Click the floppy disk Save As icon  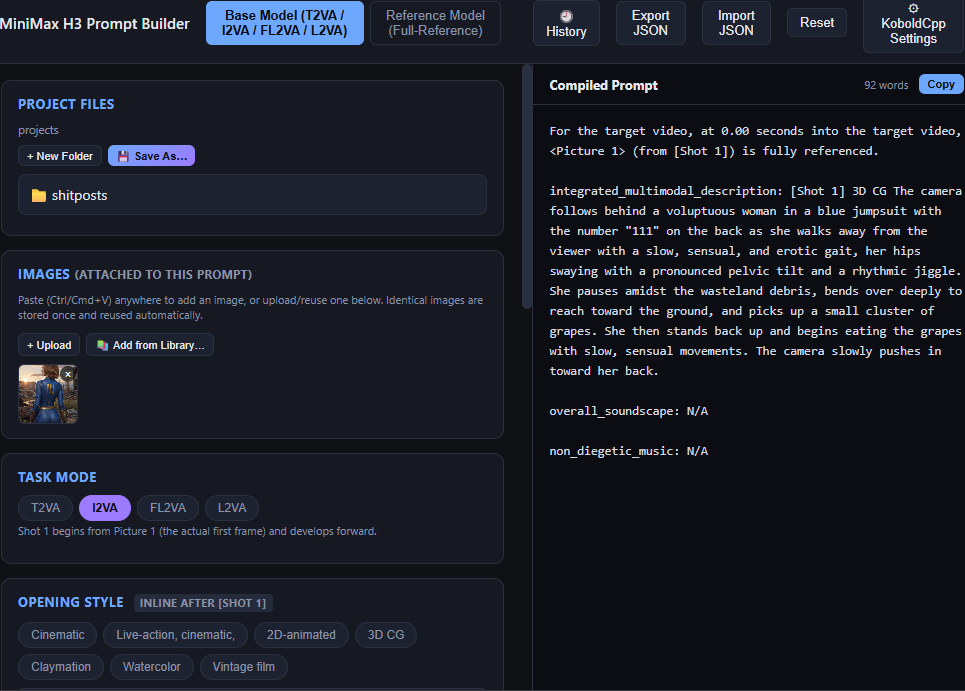tap(123, 156)
